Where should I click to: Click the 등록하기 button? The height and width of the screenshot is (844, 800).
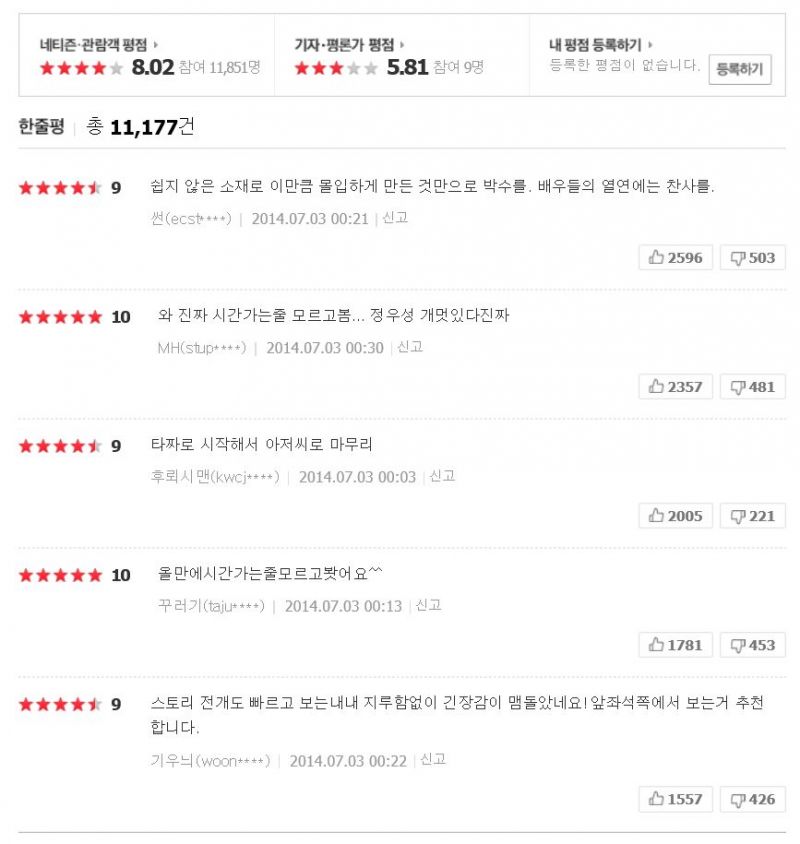(x=740, y=69)
